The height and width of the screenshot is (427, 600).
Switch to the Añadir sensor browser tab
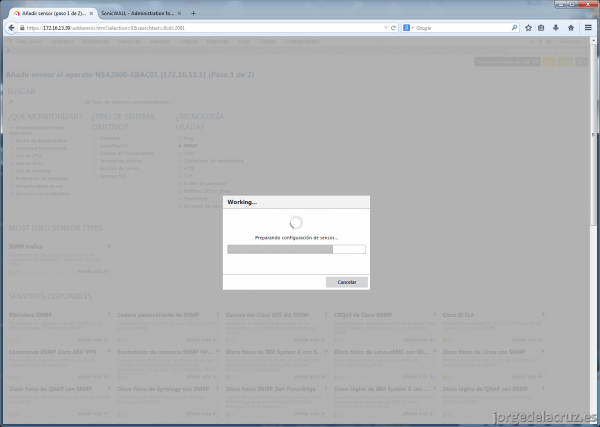click(x=53, y=13)
